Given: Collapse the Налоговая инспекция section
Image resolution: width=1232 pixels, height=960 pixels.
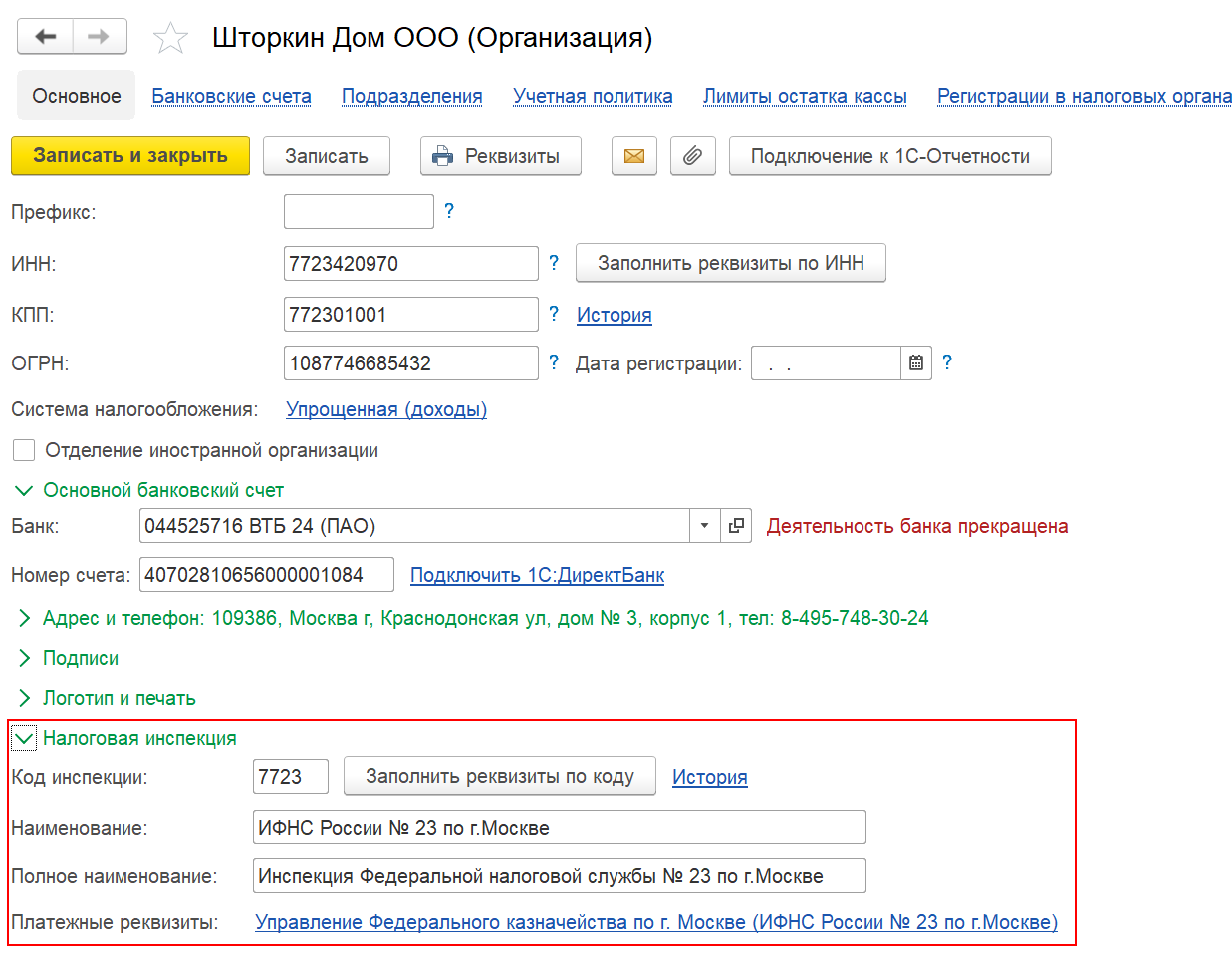Looking at the screenshot, I should click(x=24, y=739).
